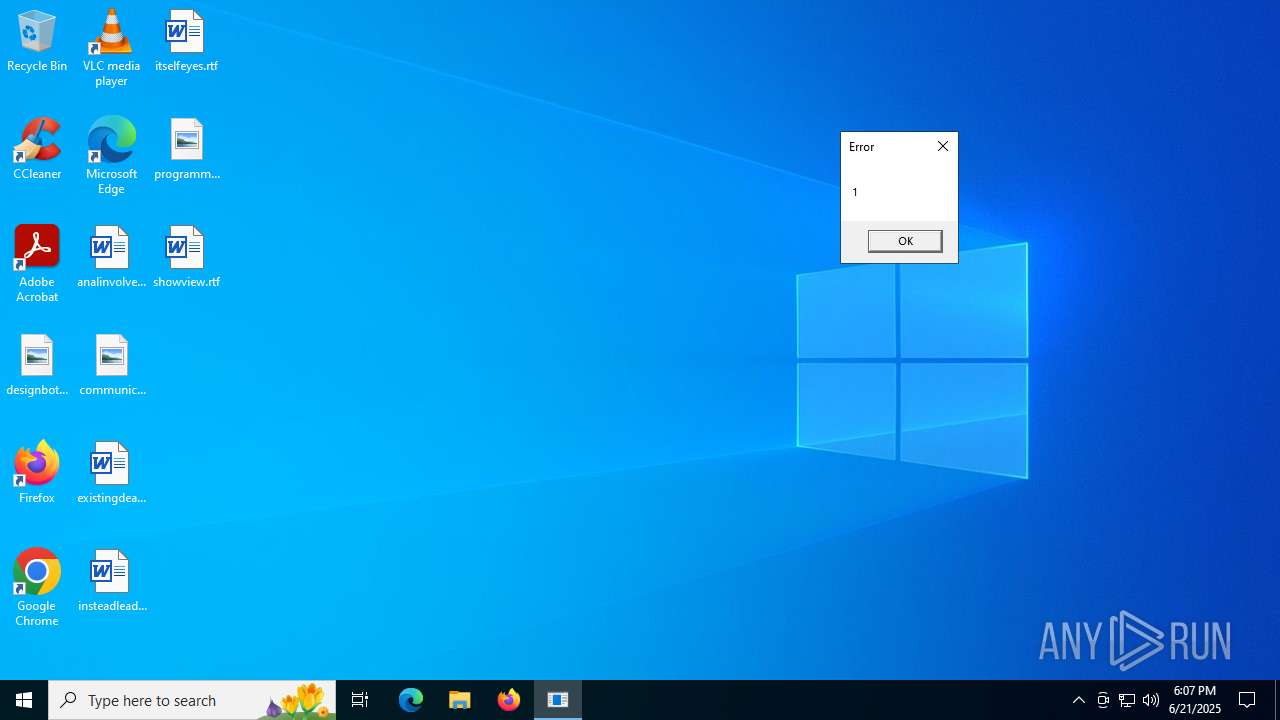This screenshot has height=720, width=1280.
Task: Open the 6:07 PM clock and date
Action: pyautogui.click(x=1195, y=700)
